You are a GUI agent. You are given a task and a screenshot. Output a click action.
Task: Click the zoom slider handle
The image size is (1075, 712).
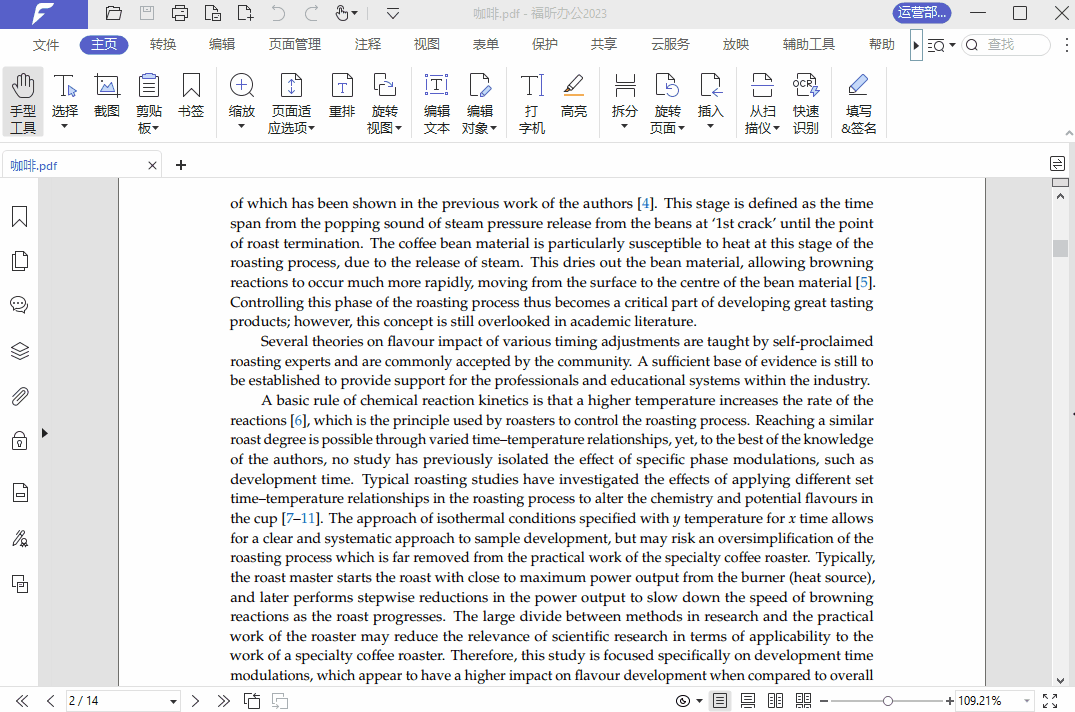(888, 701)
